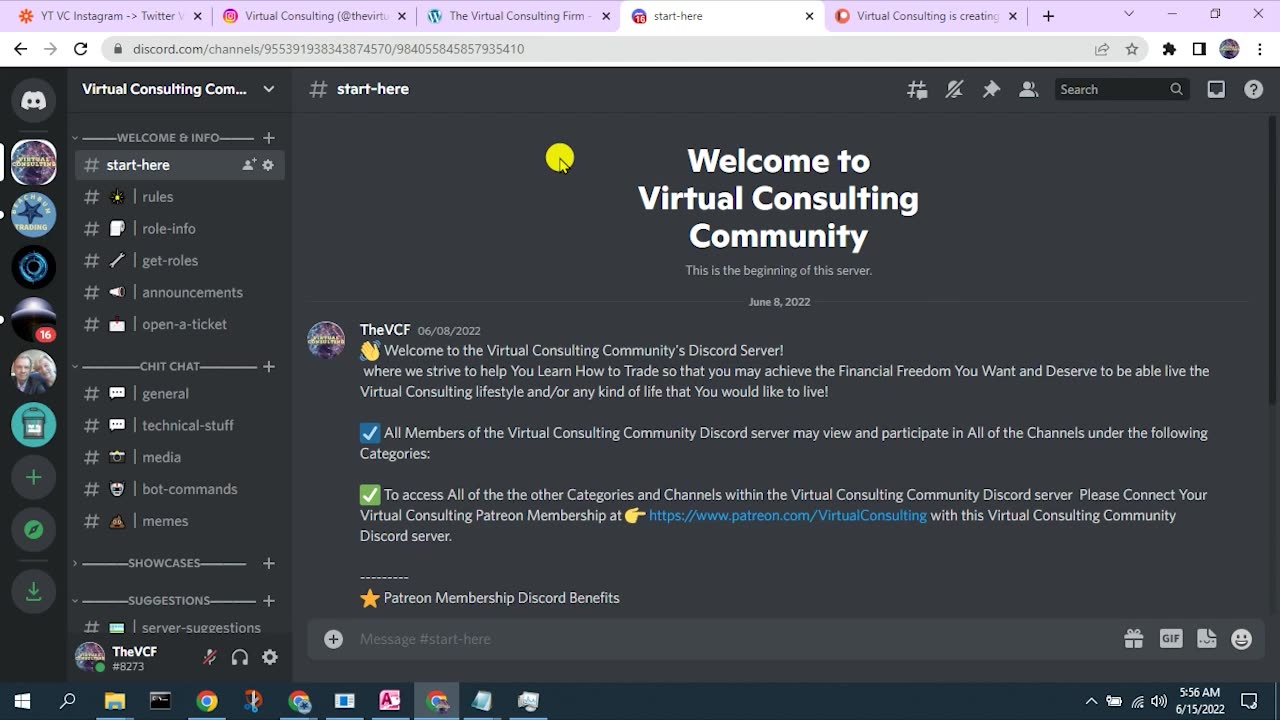Create channel in SHOWCASES plus
1280x720 pixels.
coord(268,564)
